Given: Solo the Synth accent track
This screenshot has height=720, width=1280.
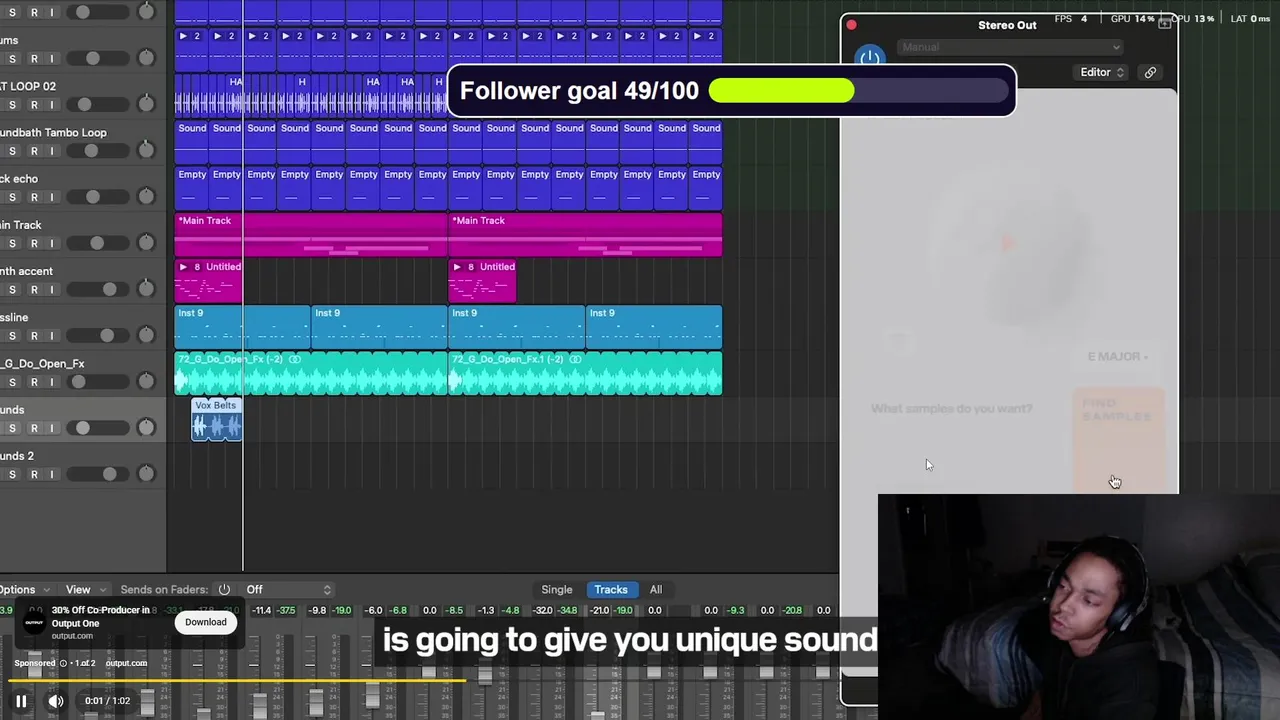Looking at the screenshot, I should (12, 289).
